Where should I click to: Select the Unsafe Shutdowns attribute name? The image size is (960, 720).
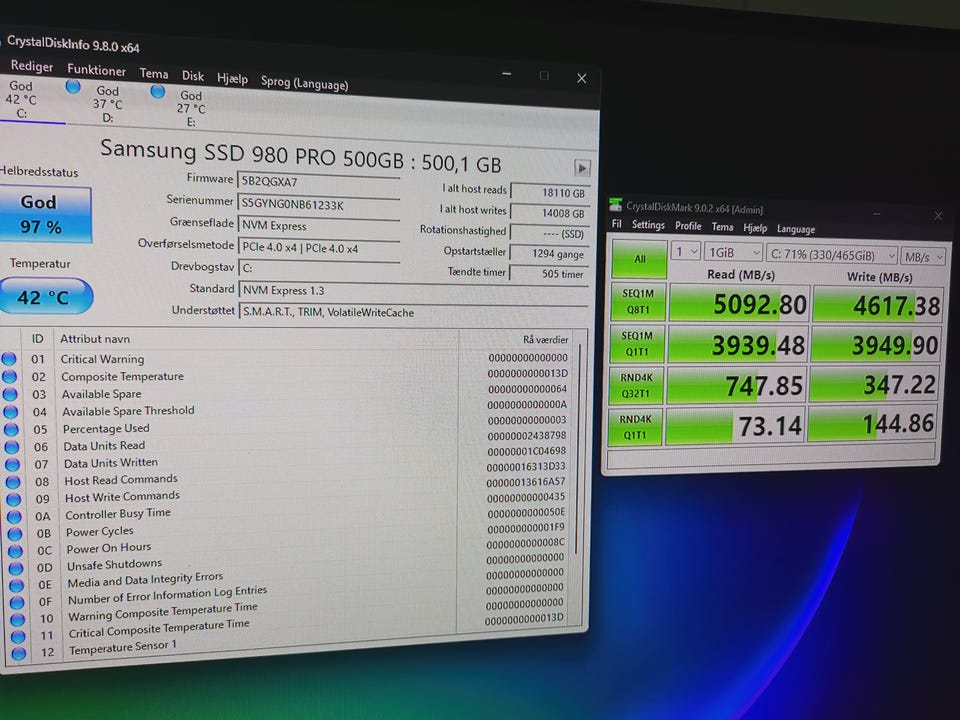click(115, 564)
